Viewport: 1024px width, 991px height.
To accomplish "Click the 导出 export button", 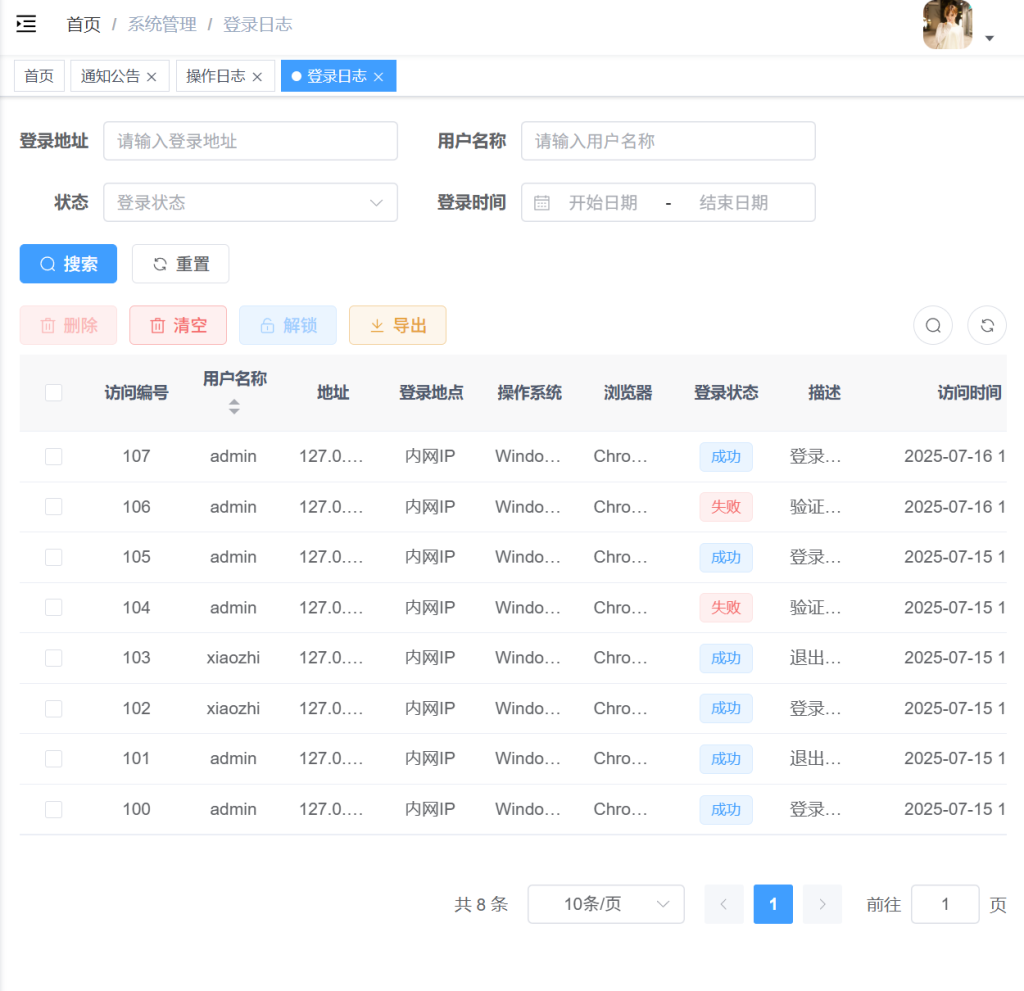I will tap(397, 325).
